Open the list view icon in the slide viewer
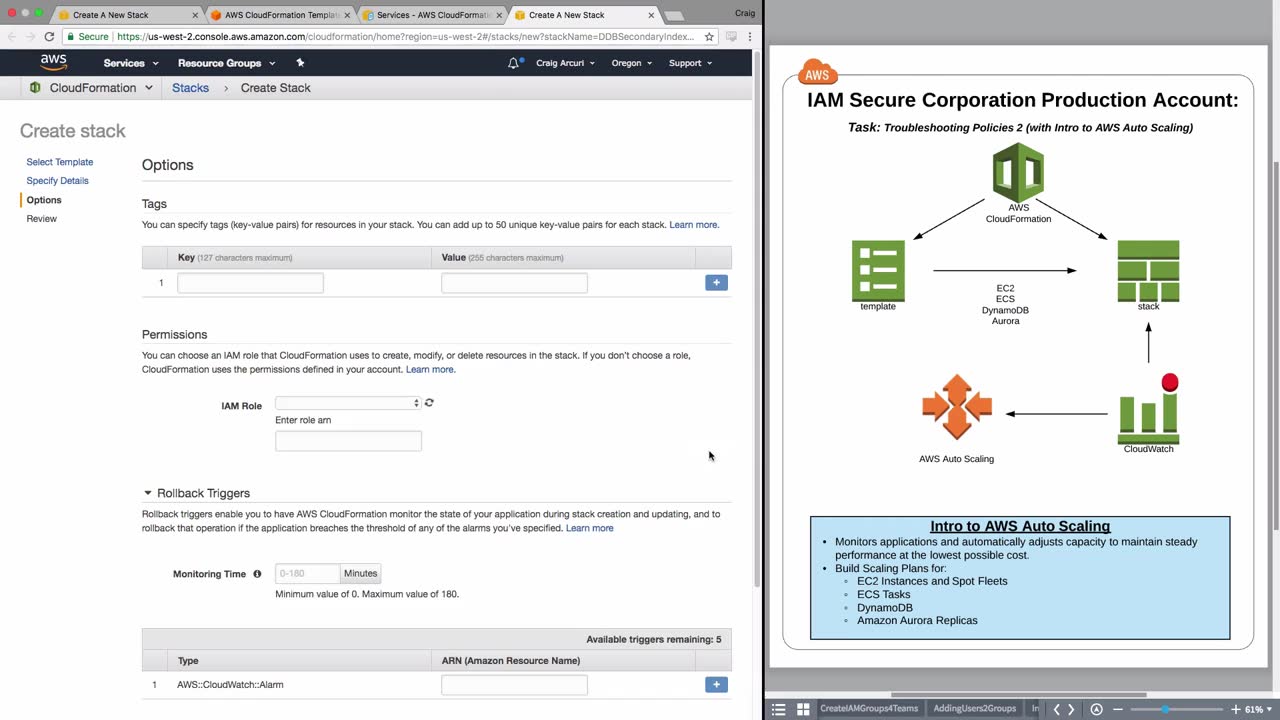This screenshot has width=1280, height=720. point(779,709)
